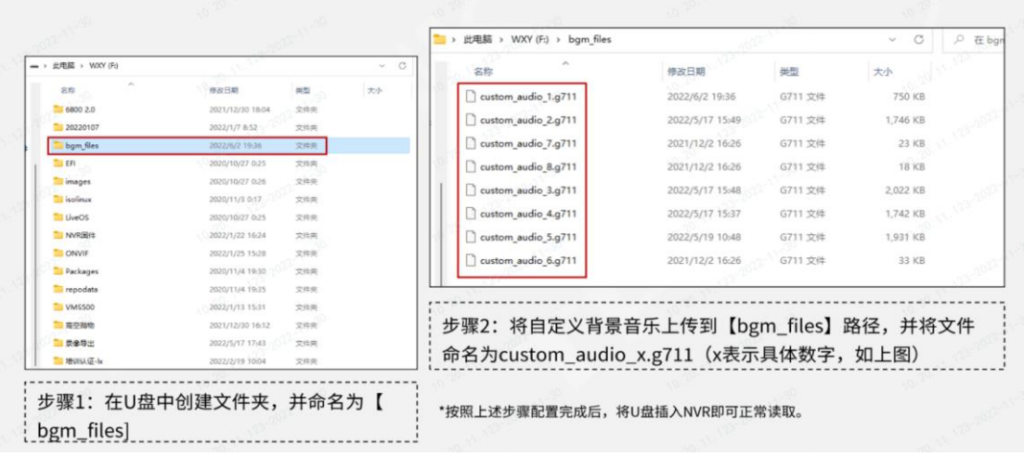Click the LiveOS folder icon
The image size is (1024, 457).
click(x=57, y=217)
